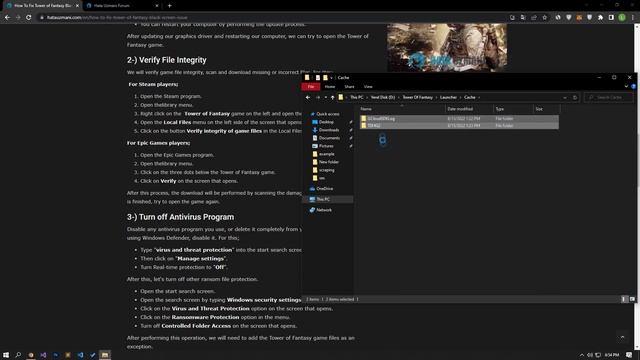Open the browser share icon

point(534,18)
